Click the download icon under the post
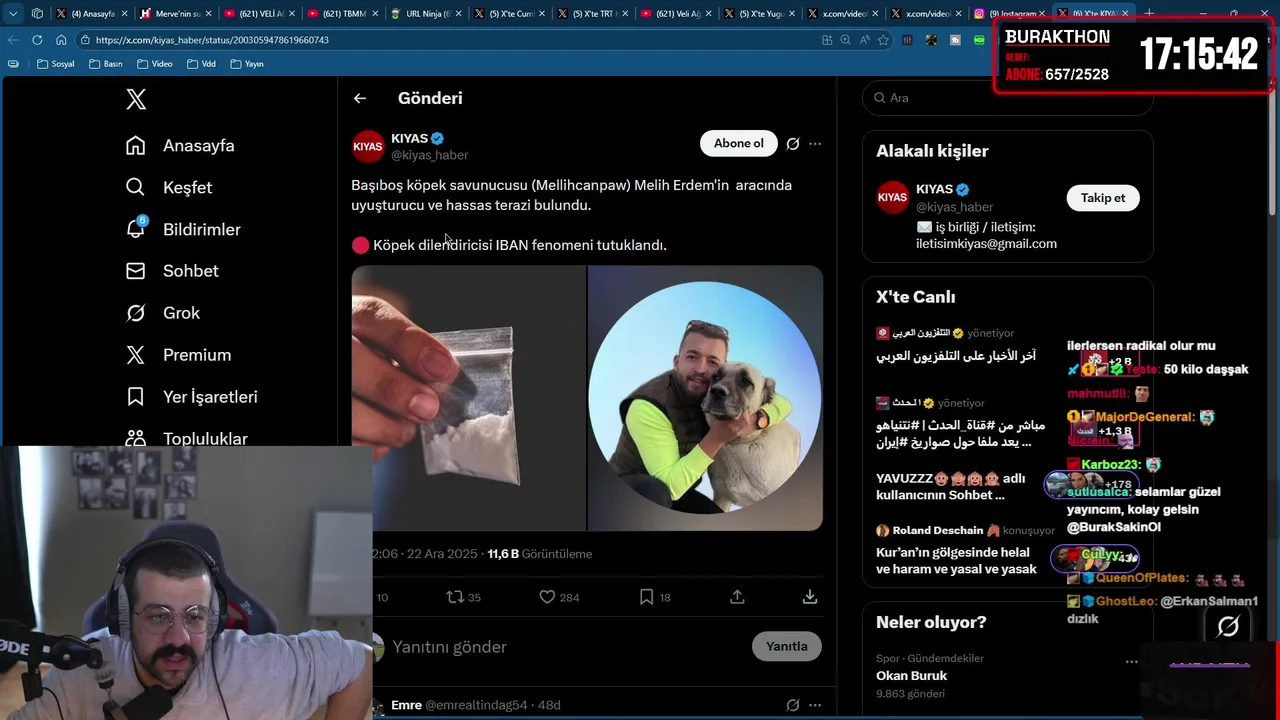This screenshot has width=1280, height=720. pyautogui.click(x=810, y=597)
